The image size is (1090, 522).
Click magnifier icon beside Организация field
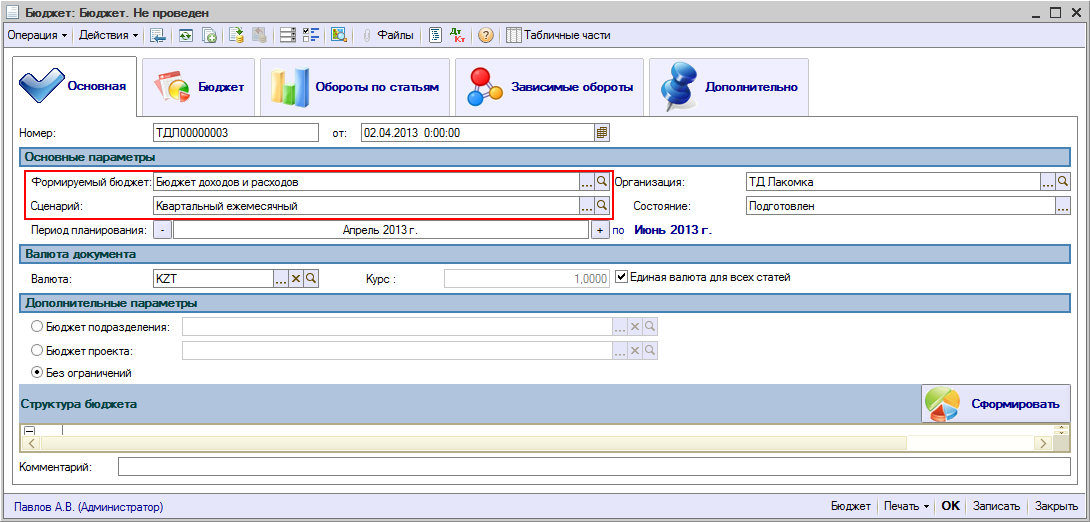click(x=1063, y=182)
